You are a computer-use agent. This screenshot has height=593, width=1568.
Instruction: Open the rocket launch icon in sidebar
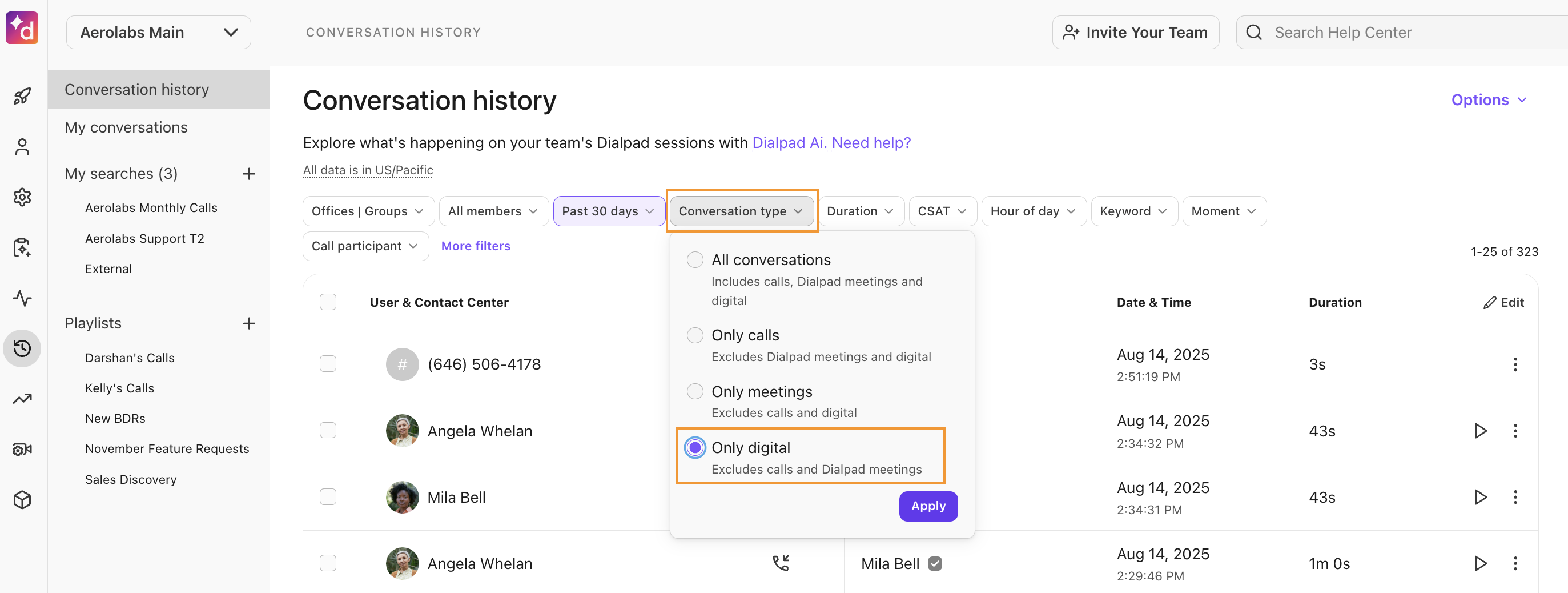point(22,96)
